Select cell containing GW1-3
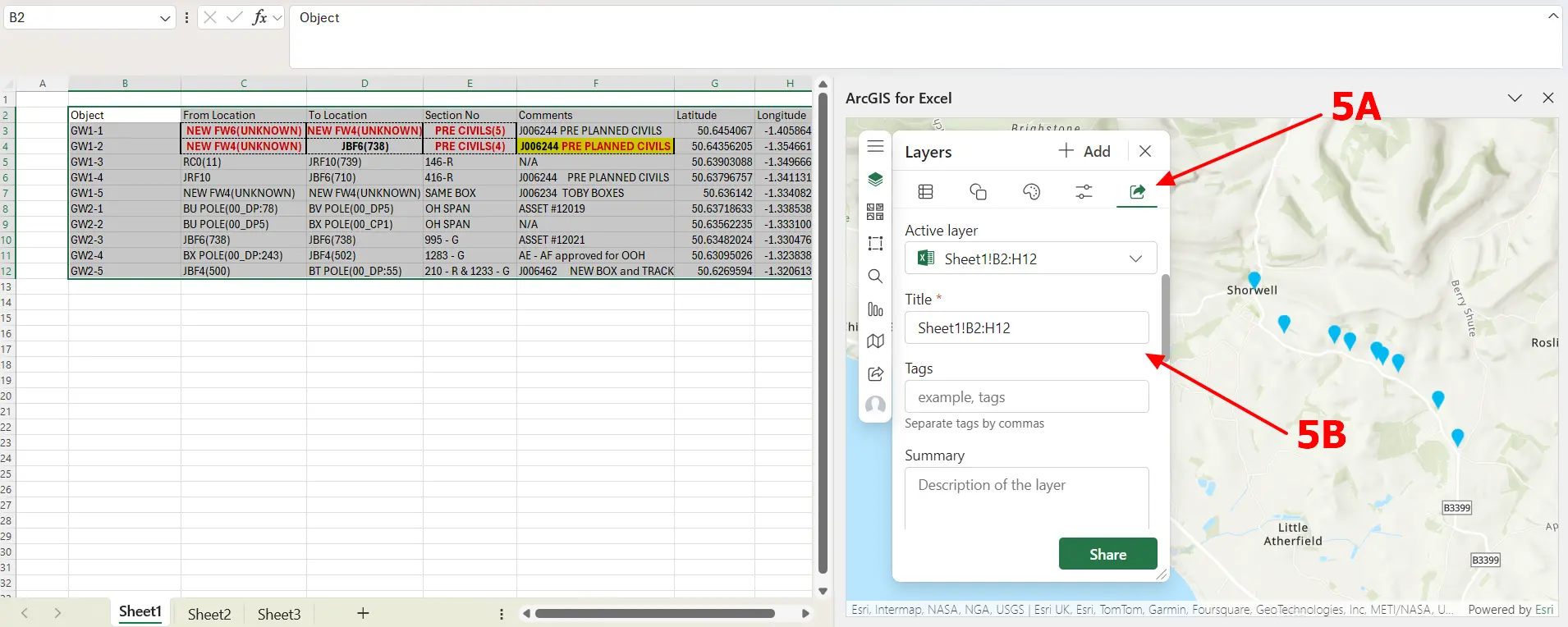The height and width of the screenshot is (627, 1568). point(125,162)
